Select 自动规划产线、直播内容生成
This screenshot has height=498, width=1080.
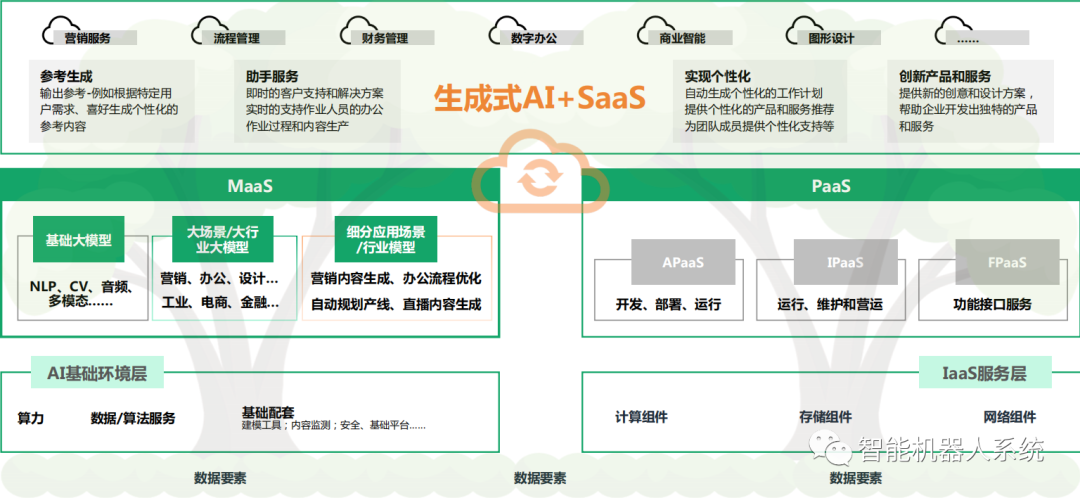(x=396, y=304)
